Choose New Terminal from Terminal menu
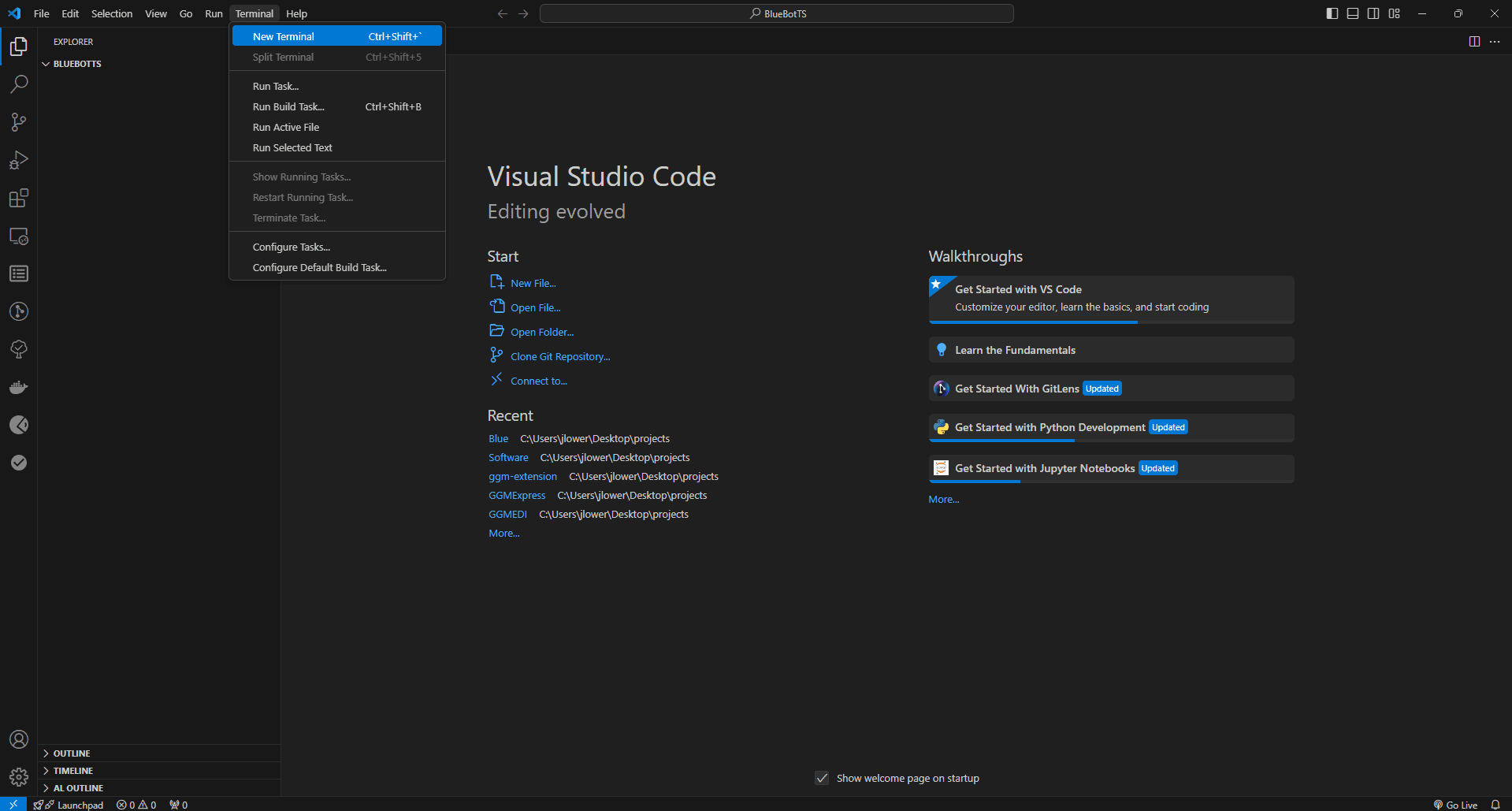This screenshot has height=811, width=1512. [x=337, y=36]
